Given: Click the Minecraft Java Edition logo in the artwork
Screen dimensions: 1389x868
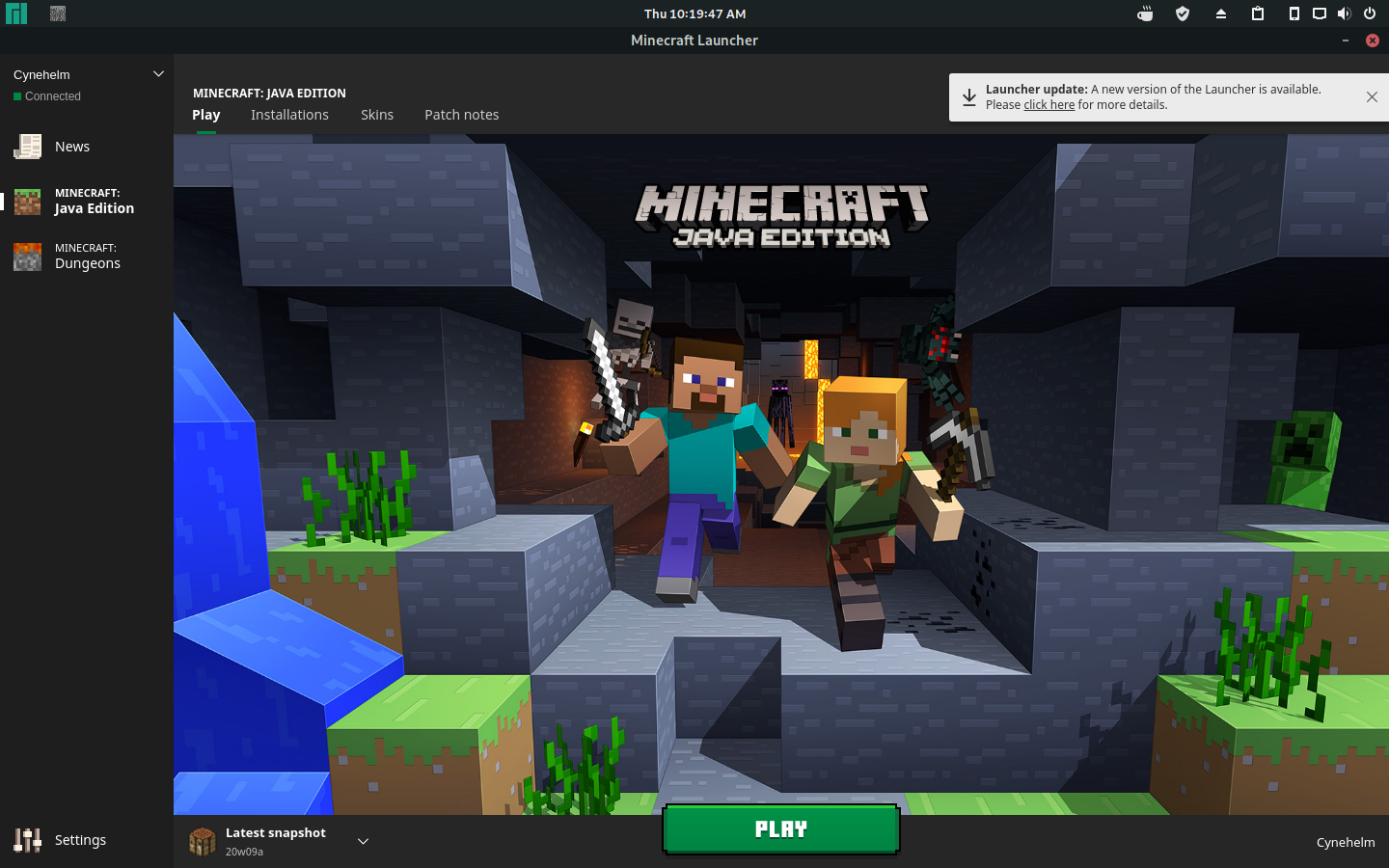Looking at the screenshot, I should pyautogui.click(x=781, y=216).
